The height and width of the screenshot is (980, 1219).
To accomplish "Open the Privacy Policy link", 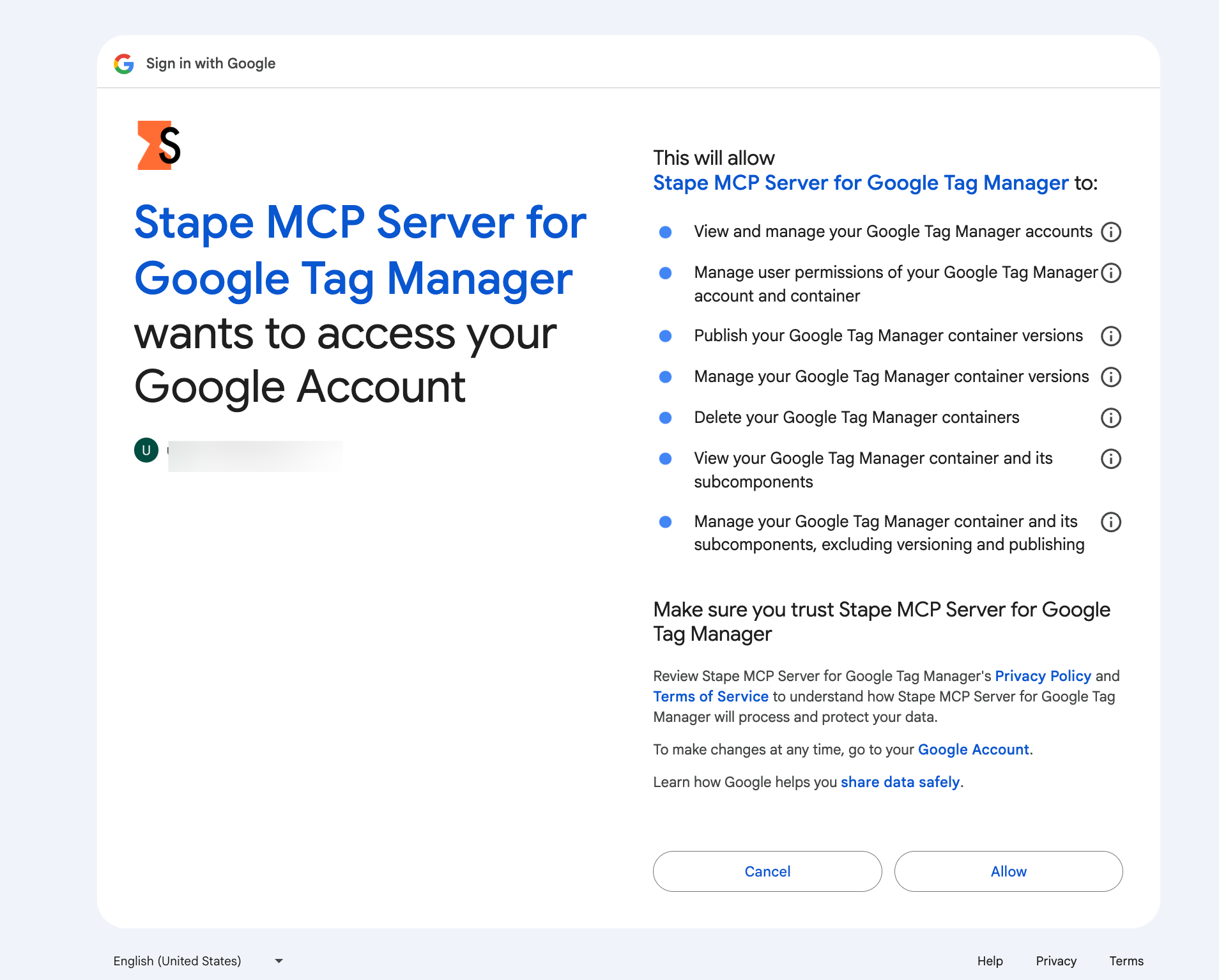I will [x=1043, y=676].
